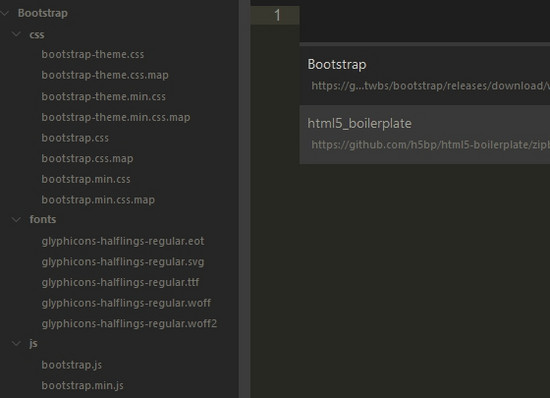Screen dimensions: 550x398
Task: Collapse the Bootstrap root folder
Action: tap(5, 13)
